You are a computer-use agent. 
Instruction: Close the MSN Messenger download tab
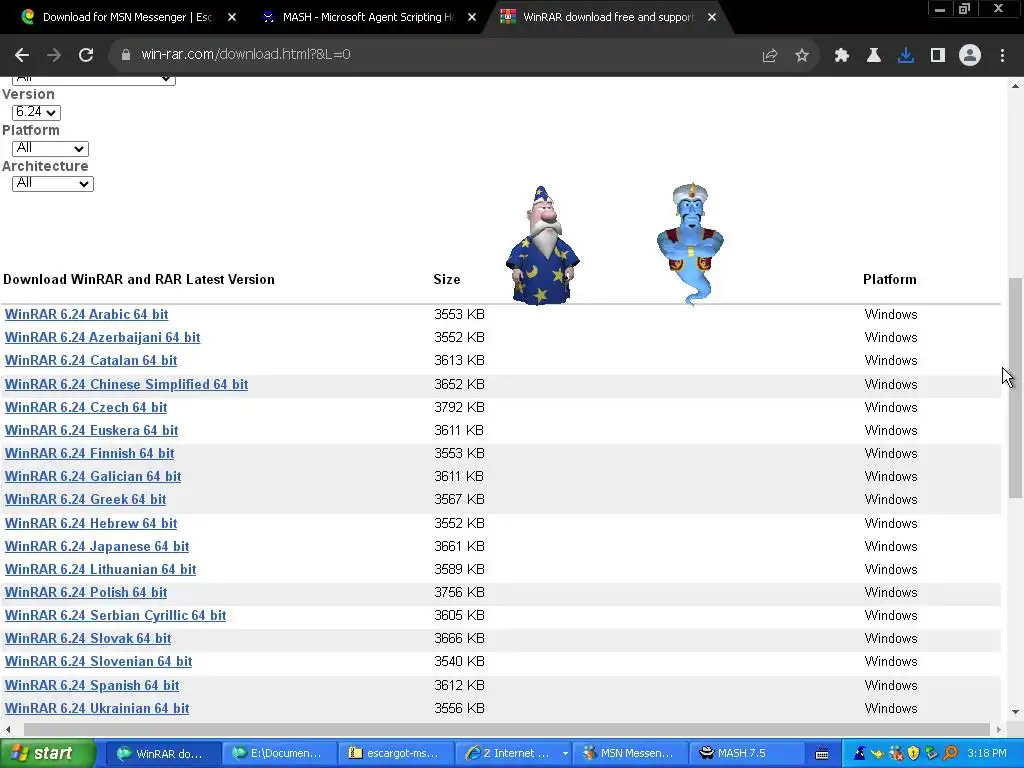(232, 17)
